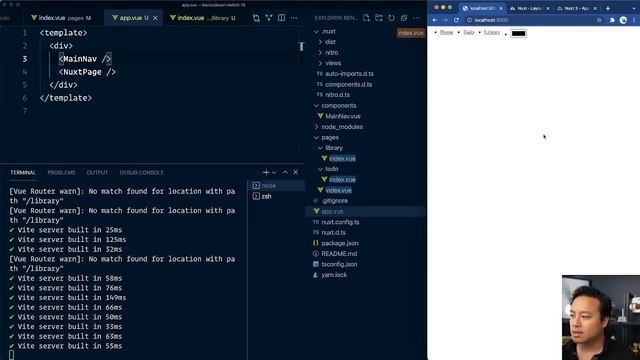Split the editor with the split icon

coord(281,18)
